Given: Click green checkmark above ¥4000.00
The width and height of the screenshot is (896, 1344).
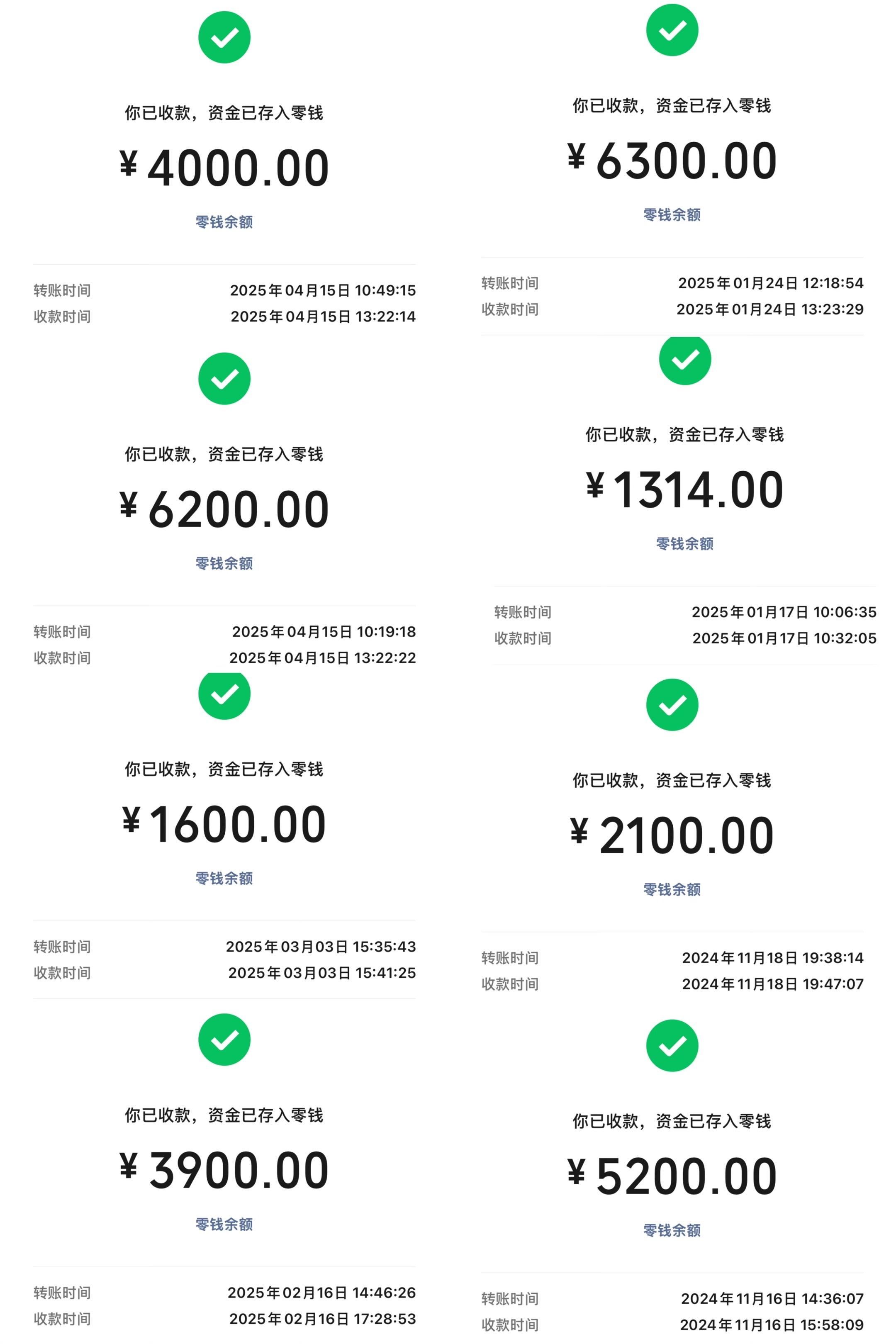Looking at the screenshot, I should [224, 37].
